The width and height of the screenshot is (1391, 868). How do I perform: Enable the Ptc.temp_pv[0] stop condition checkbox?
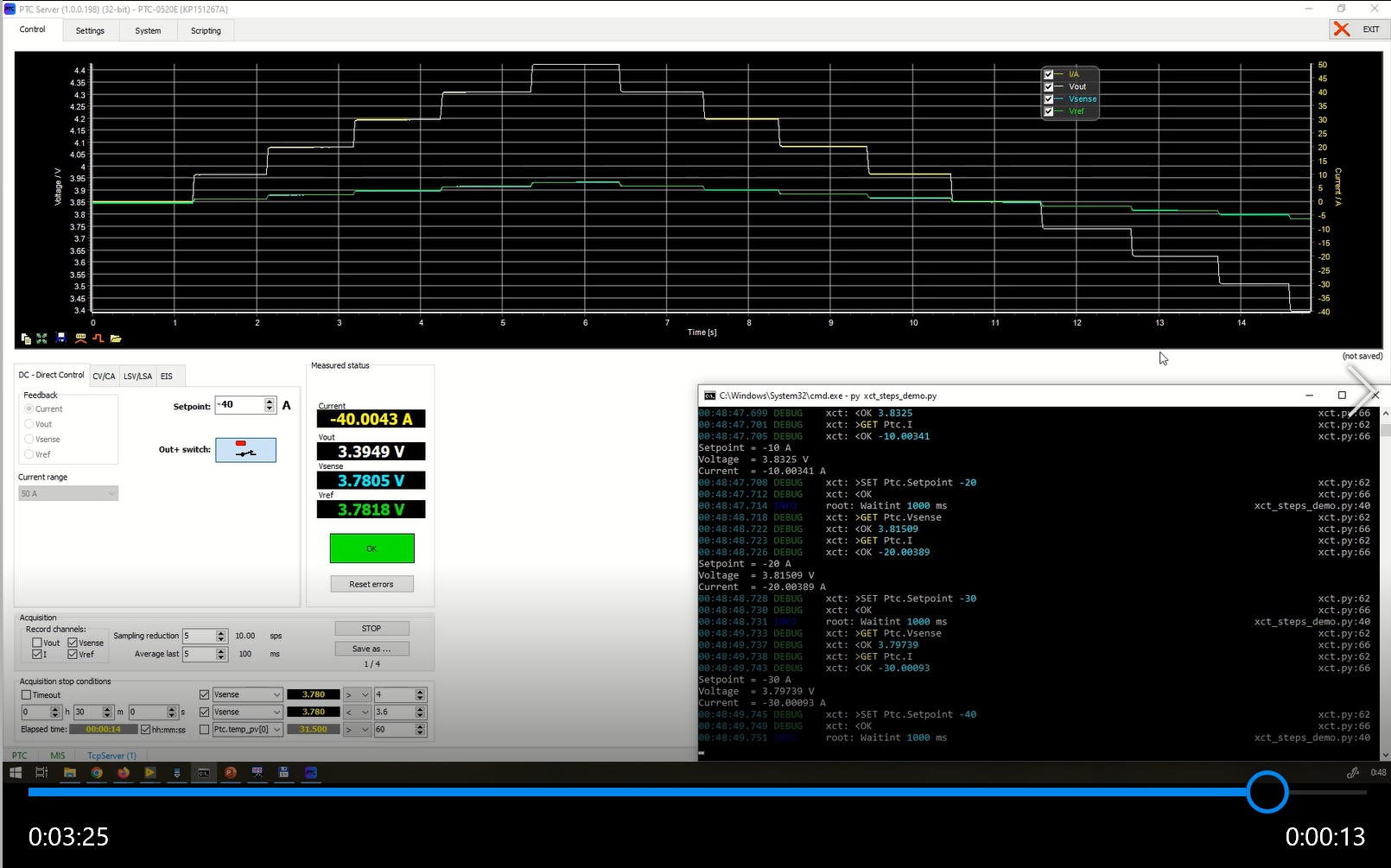[205, 730]
